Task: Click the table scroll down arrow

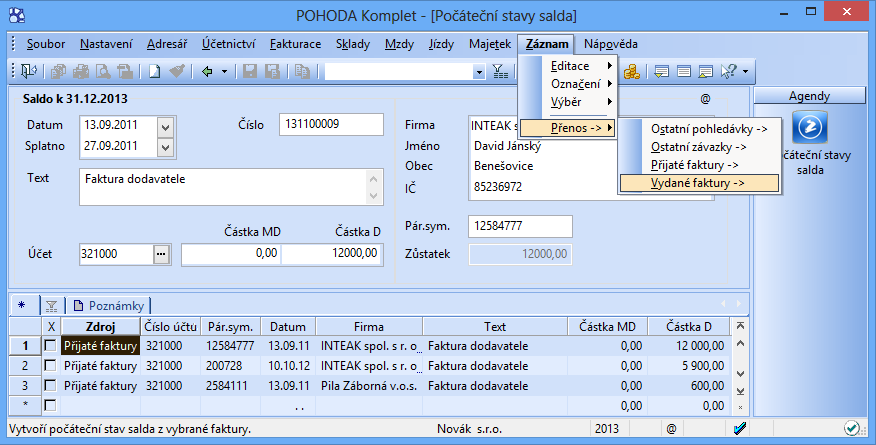Action: [740, 374]
